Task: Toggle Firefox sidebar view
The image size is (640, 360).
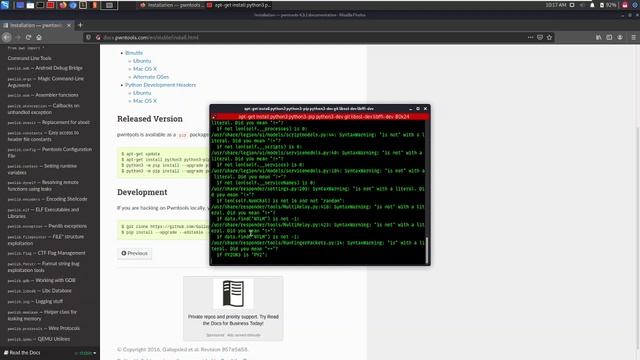Action: click(x=609, y=37)
